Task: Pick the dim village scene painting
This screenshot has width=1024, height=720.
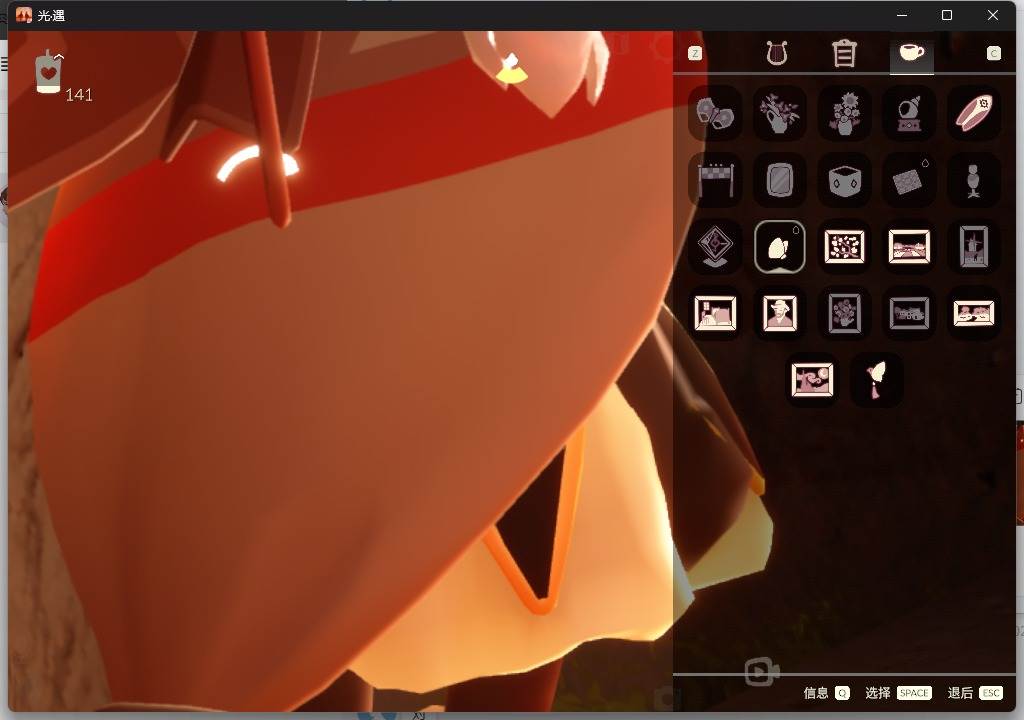Action: [909, 313]
